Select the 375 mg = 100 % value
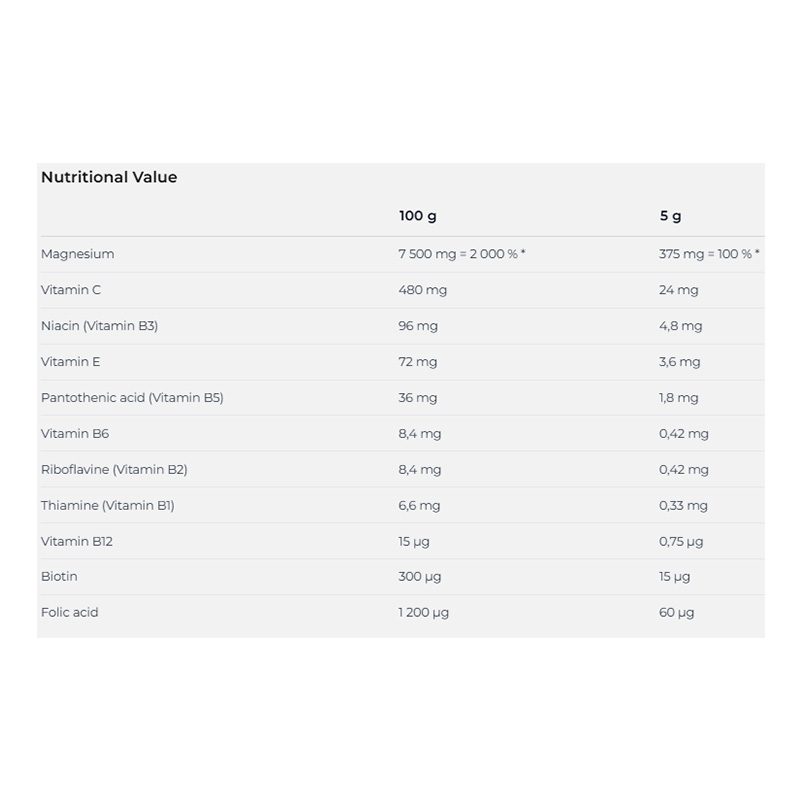Screen dimensions: 800x800 point(708,254)
